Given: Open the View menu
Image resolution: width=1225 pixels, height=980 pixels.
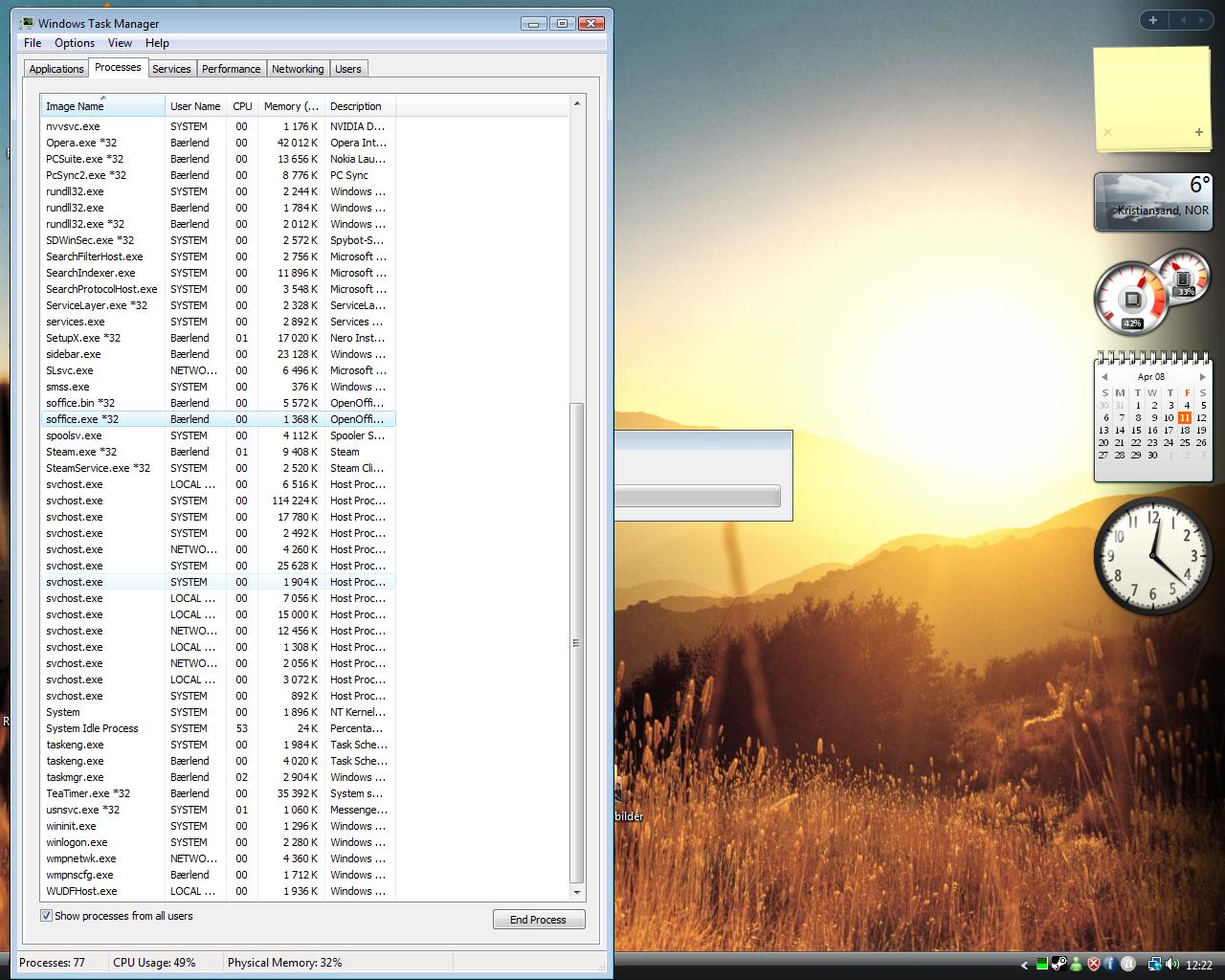Looking at the screenshot, I should tap(120, 43).
